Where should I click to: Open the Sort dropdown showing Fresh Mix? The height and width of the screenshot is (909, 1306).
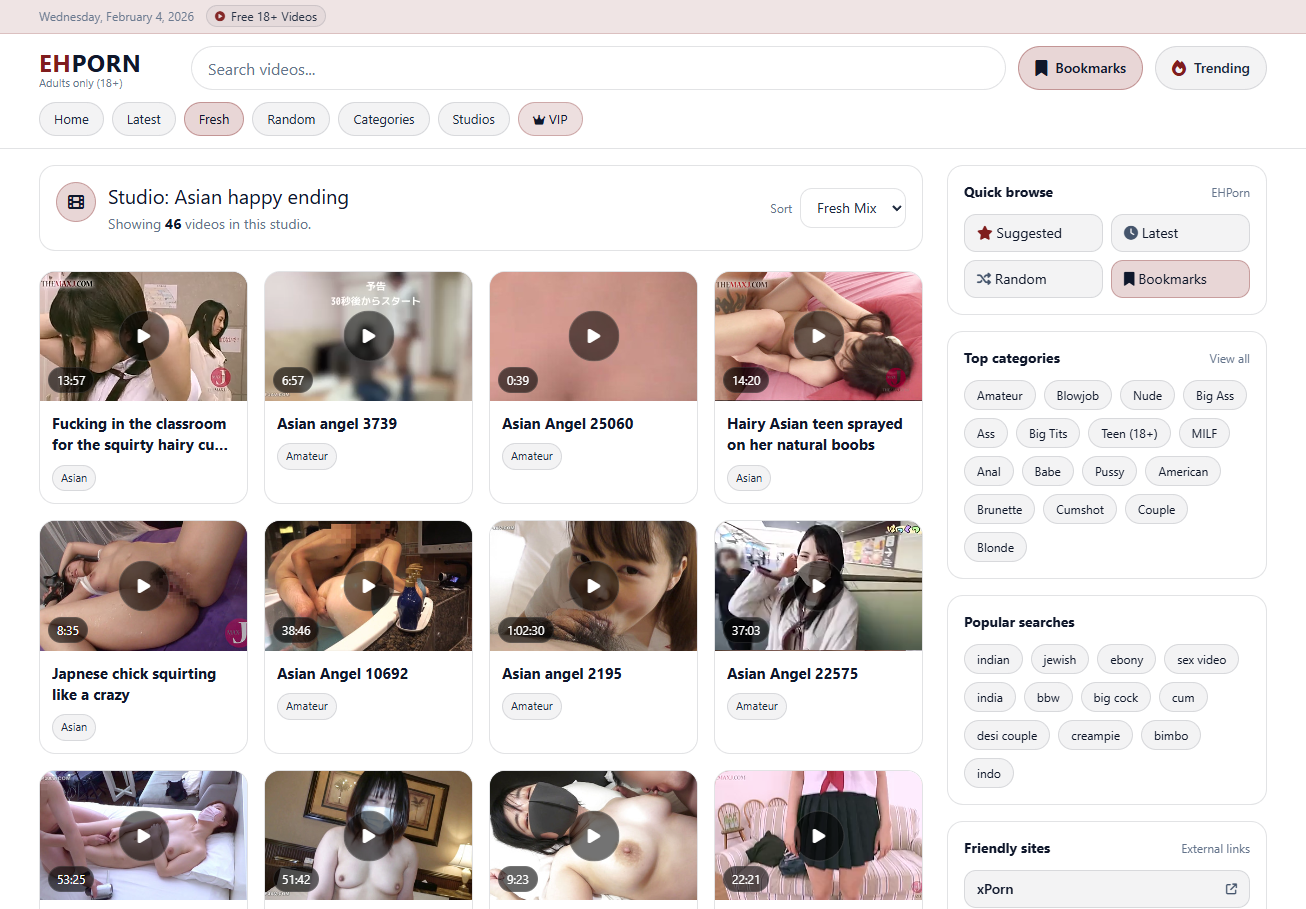pos(852,208)
